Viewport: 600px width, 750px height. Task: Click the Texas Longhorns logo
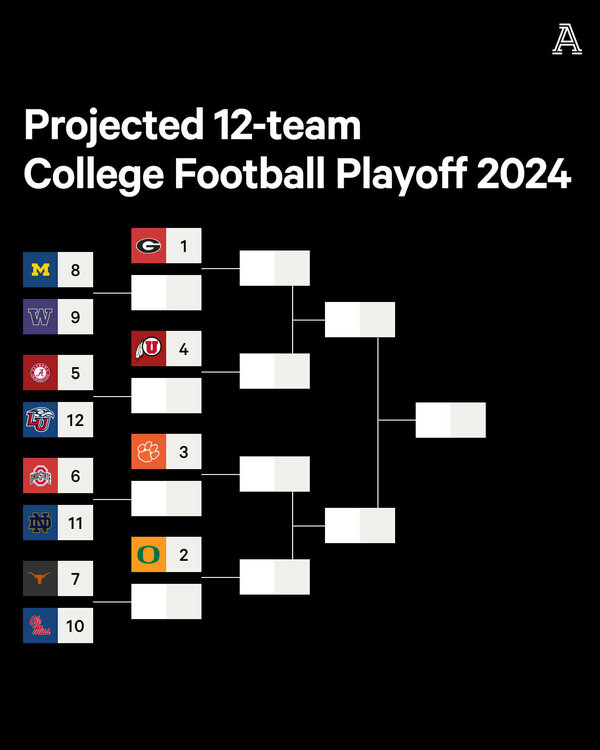coord(40,579)
